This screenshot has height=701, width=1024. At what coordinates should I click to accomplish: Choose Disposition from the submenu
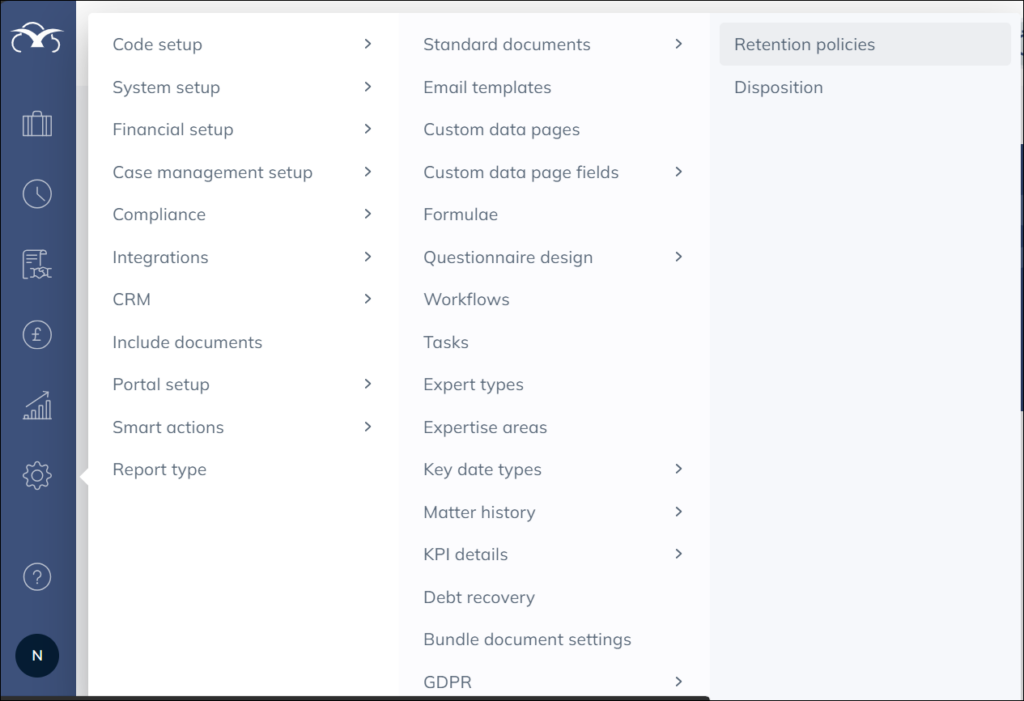[x=778, y=87]
